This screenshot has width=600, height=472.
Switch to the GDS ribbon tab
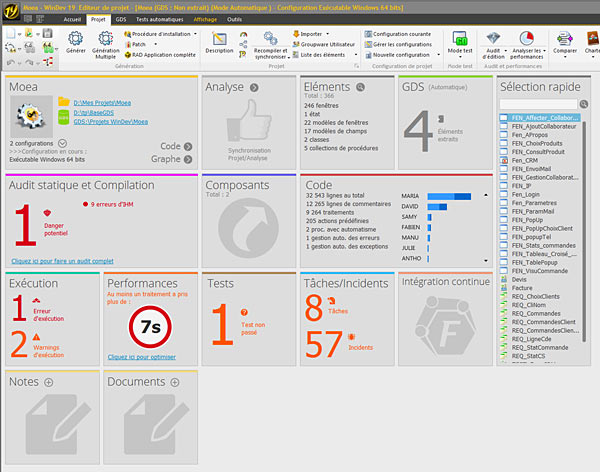121,19
